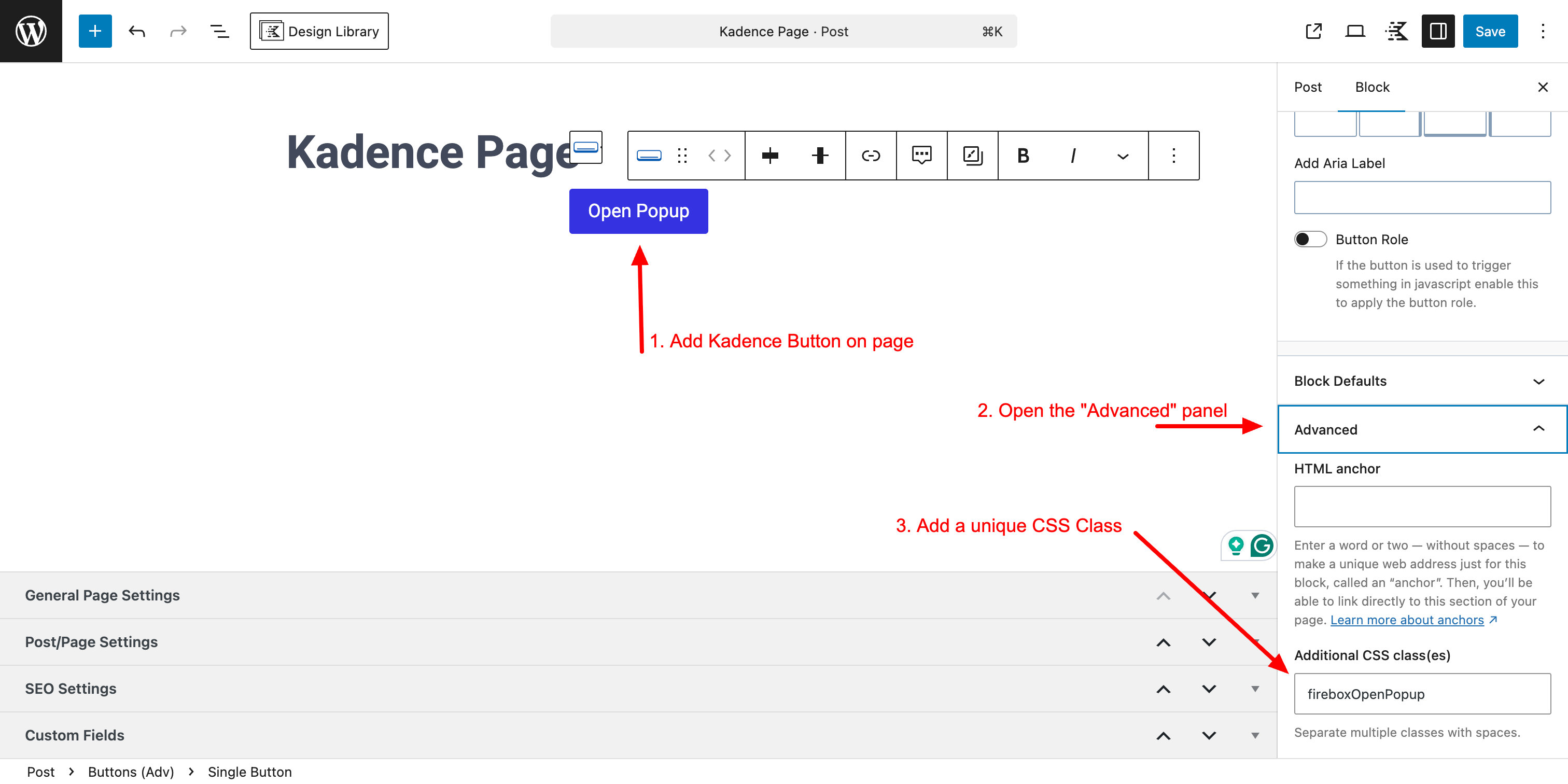
Task: Grab the block drag handle
Action: coord(682,155)
